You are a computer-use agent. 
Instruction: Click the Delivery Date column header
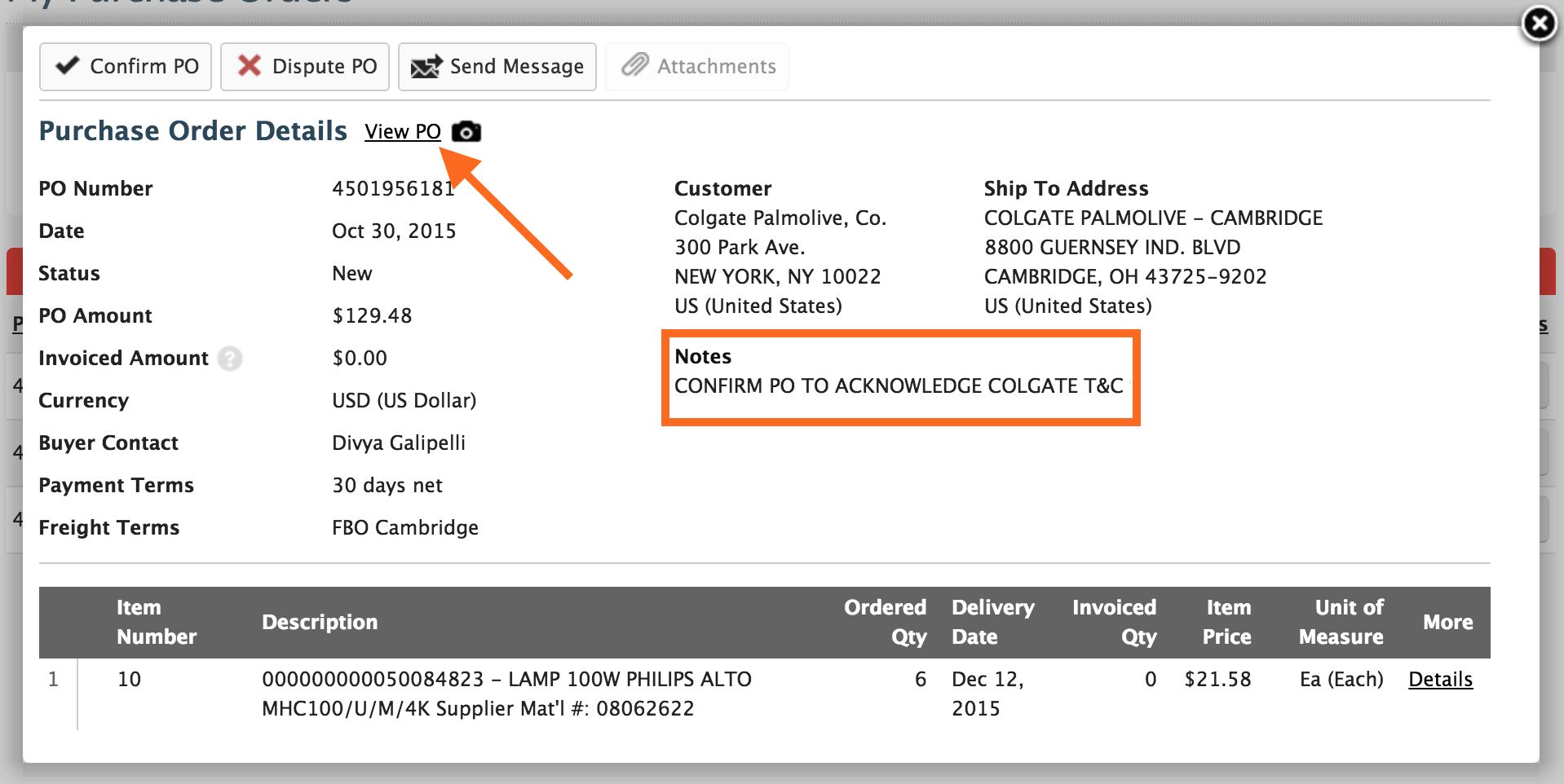click(x=993, y=623)
